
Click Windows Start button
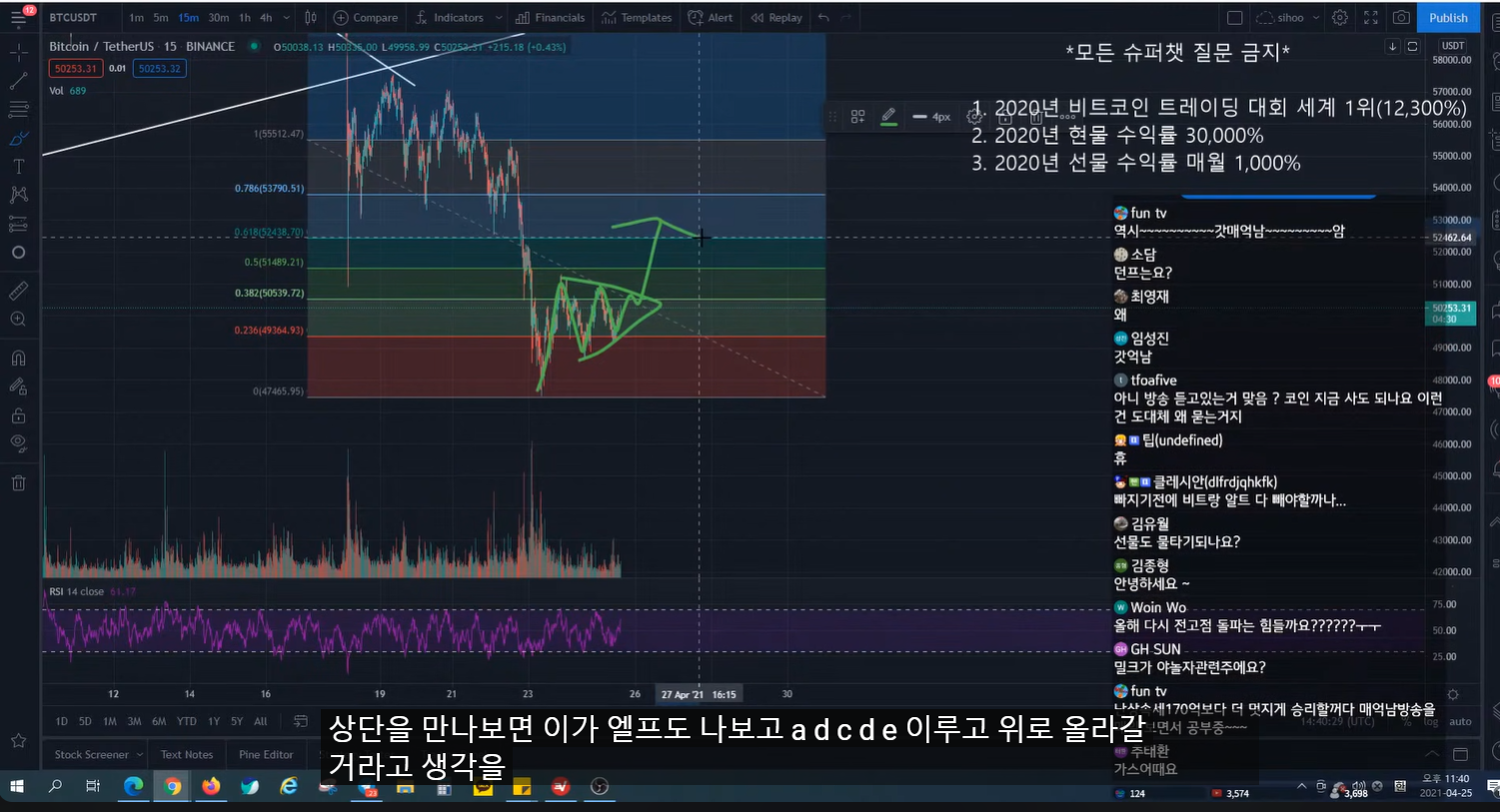click(17, 787)
